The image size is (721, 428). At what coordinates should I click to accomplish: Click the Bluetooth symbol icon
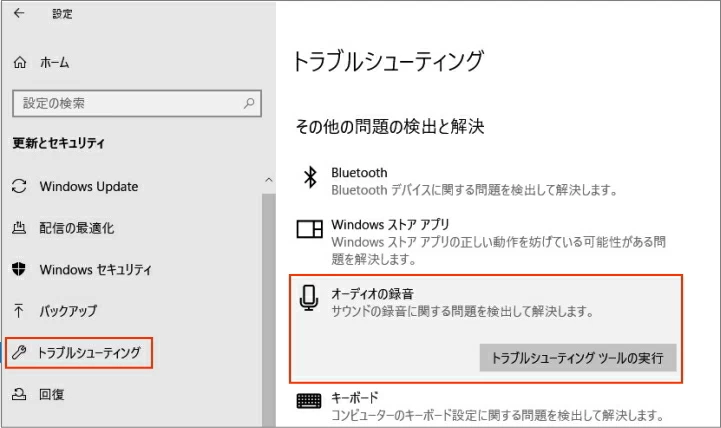[310, 177]
